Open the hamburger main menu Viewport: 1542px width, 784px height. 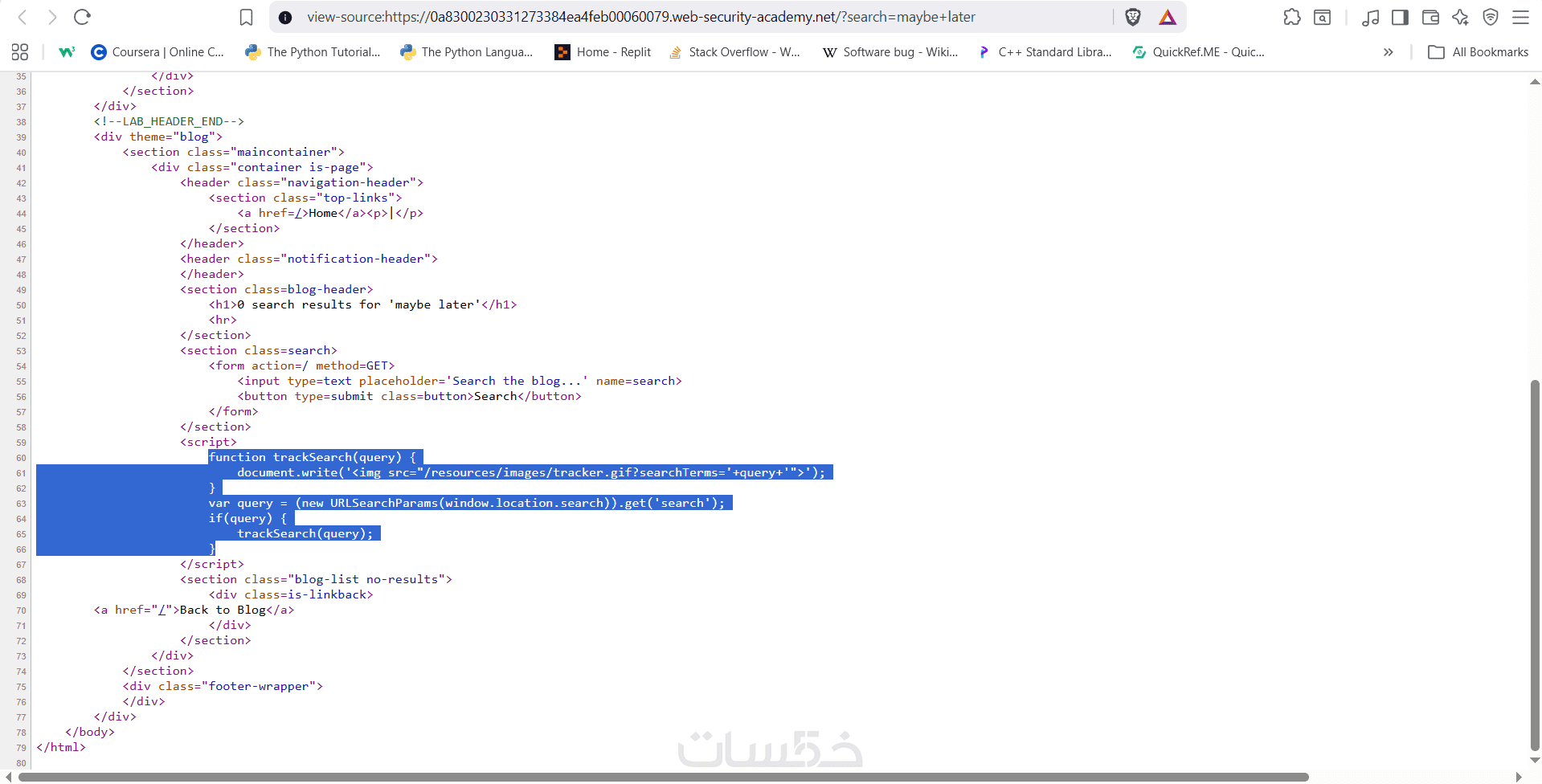coord(1520,17)
